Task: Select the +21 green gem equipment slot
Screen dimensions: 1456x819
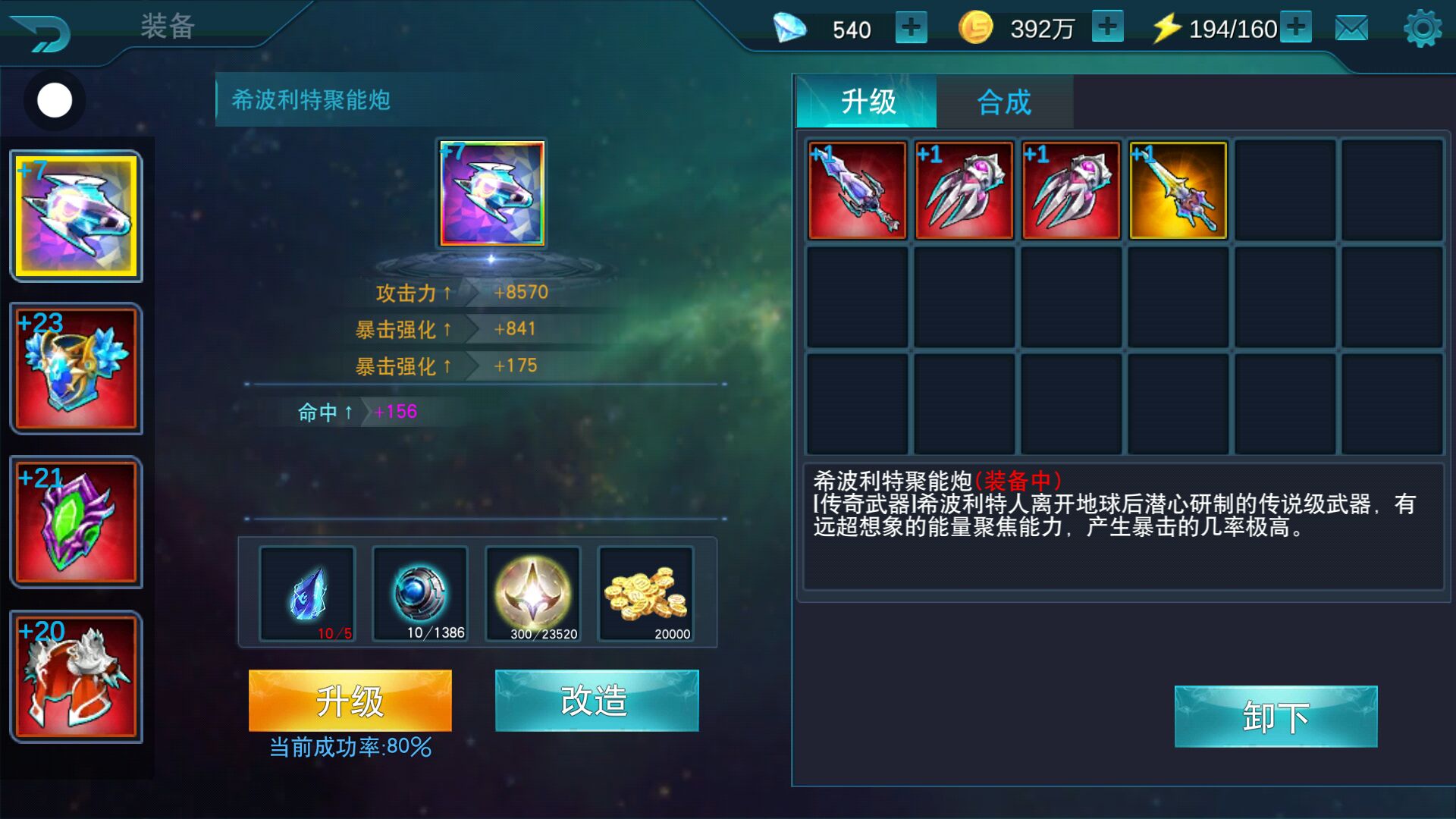Action: 76,522
